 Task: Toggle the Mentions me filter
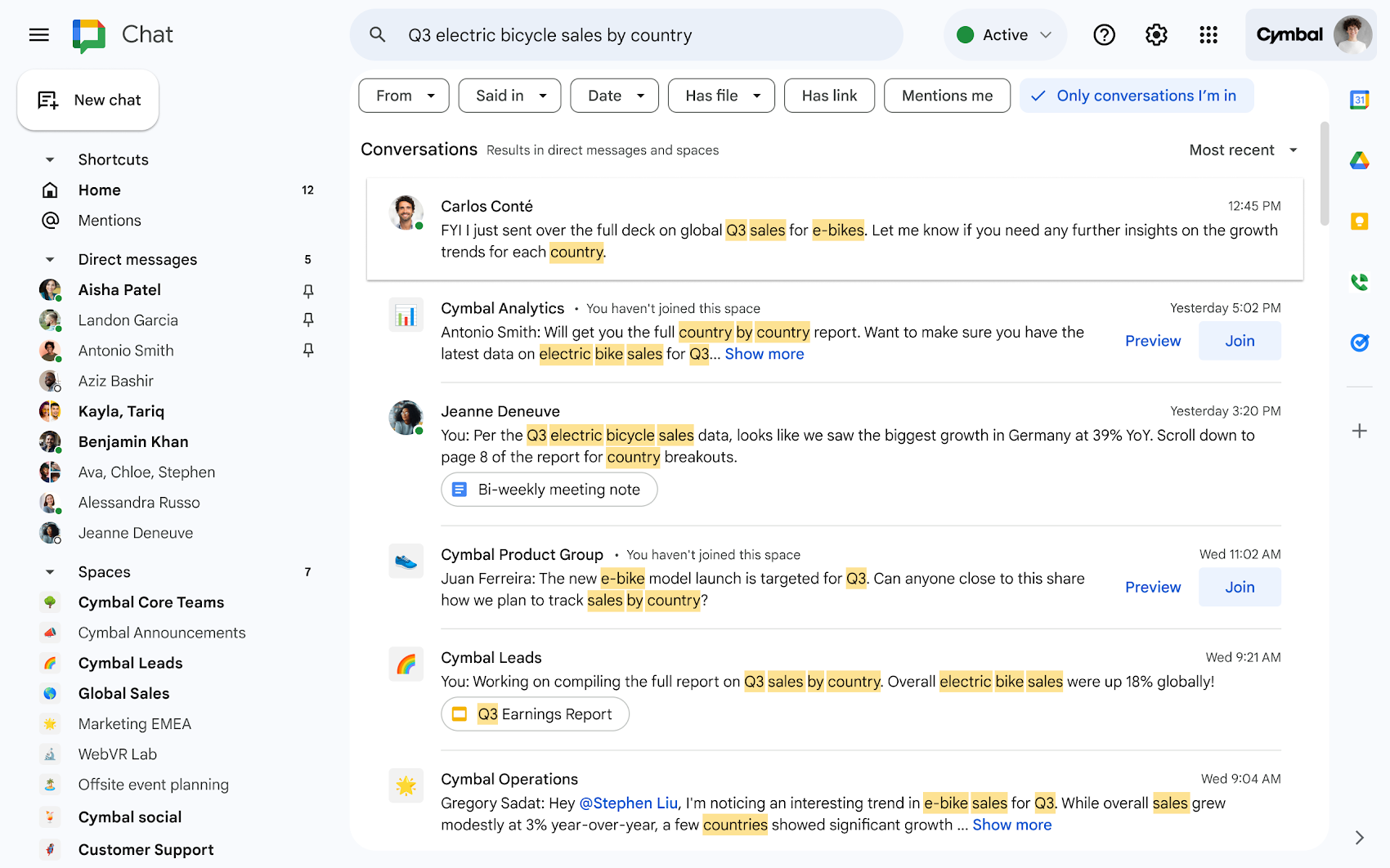[x=947, y=96]
